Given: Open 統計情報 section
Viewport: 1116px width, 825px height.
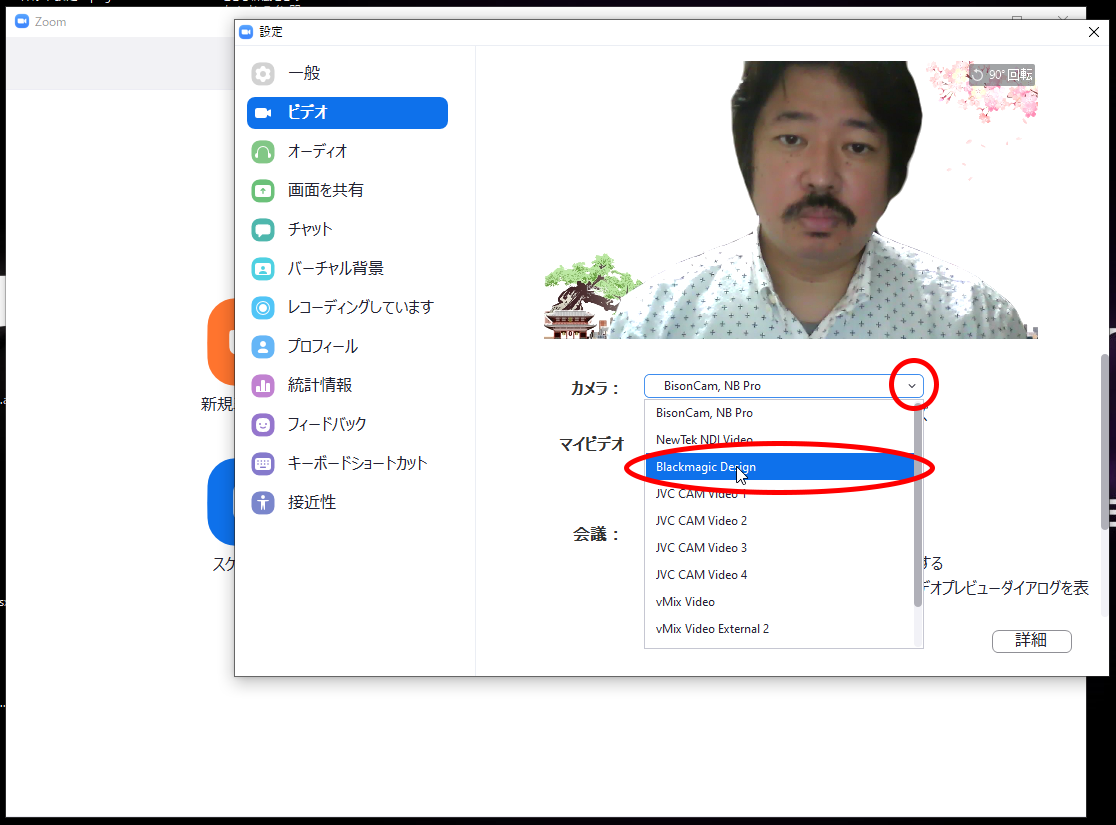Looking at the screenshot, I should [347, 386].
